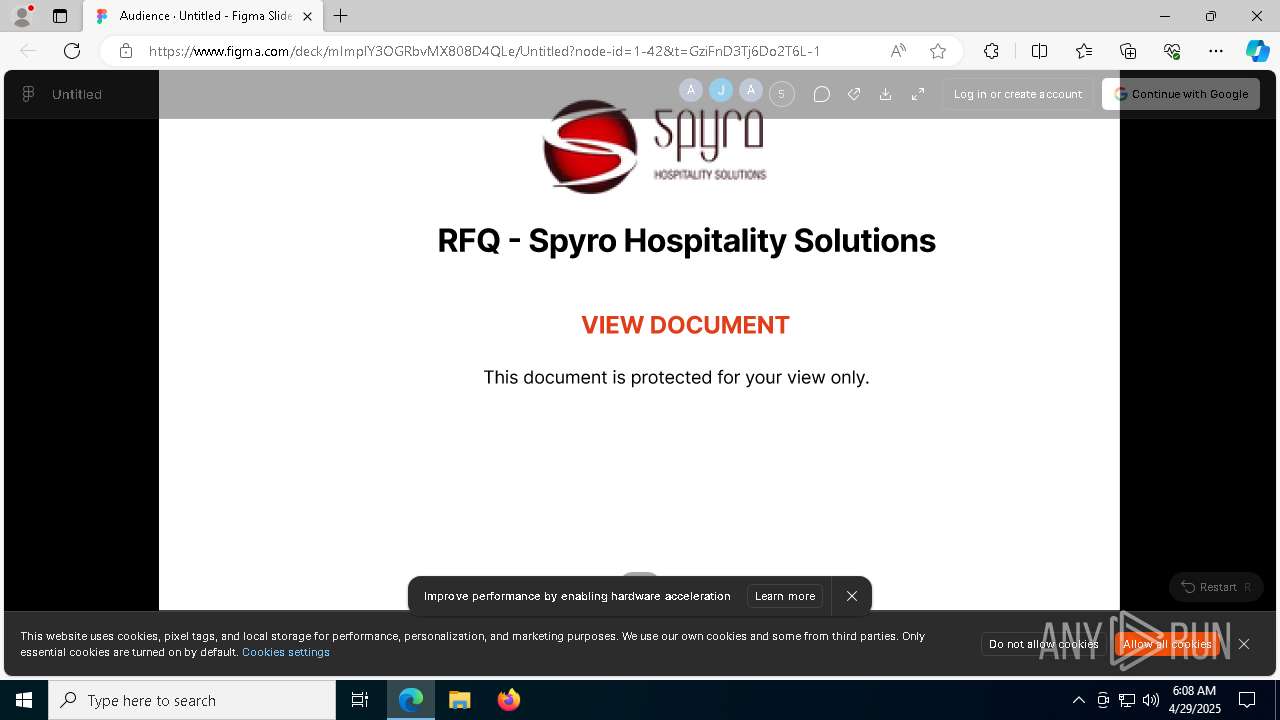This screenshot has height=720, width=1280.
Task: Download the deck with the download icon
Action: [885, 94]
